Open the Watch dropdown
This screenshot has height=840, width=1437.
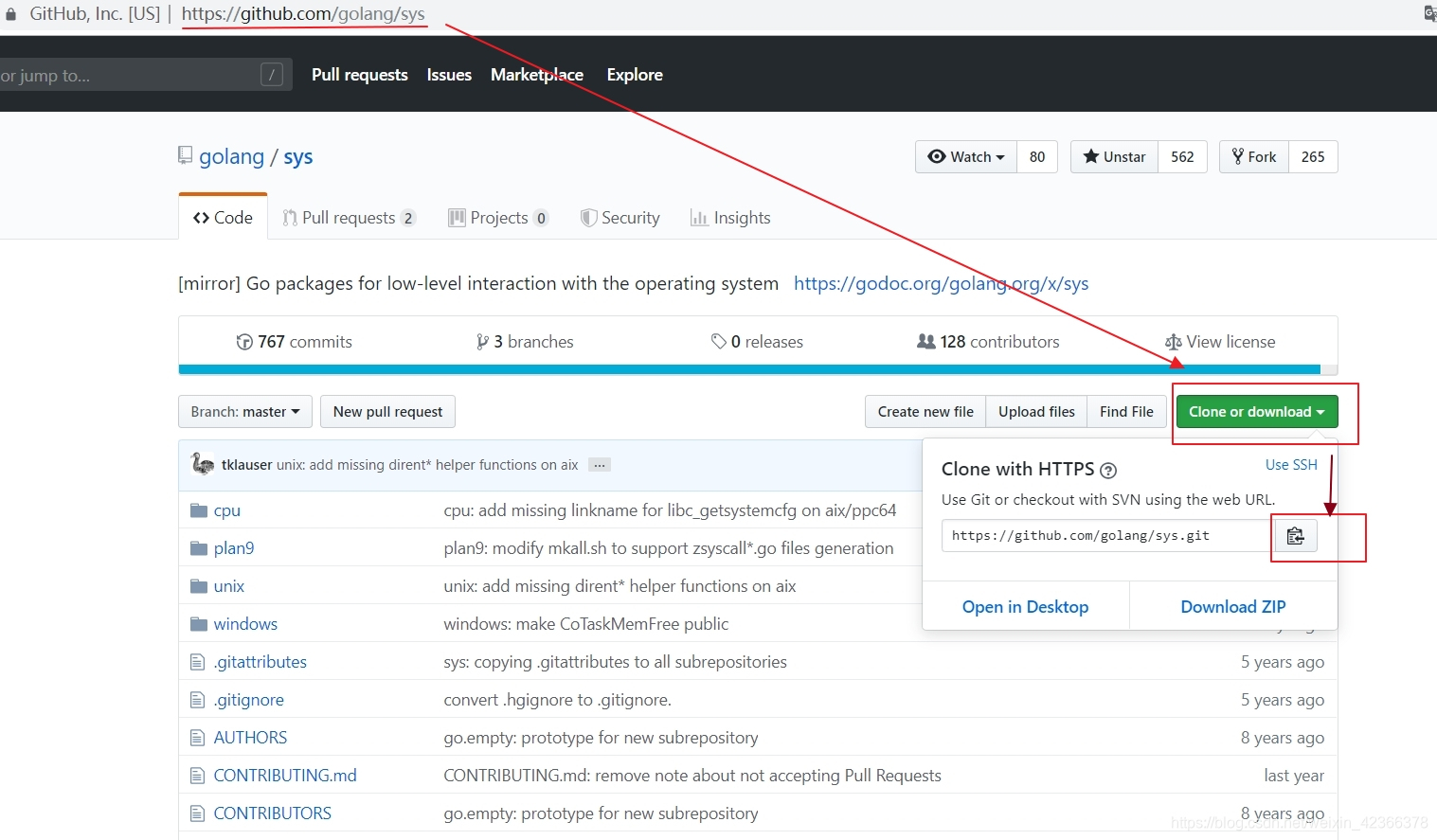click(x=966, y=157)
